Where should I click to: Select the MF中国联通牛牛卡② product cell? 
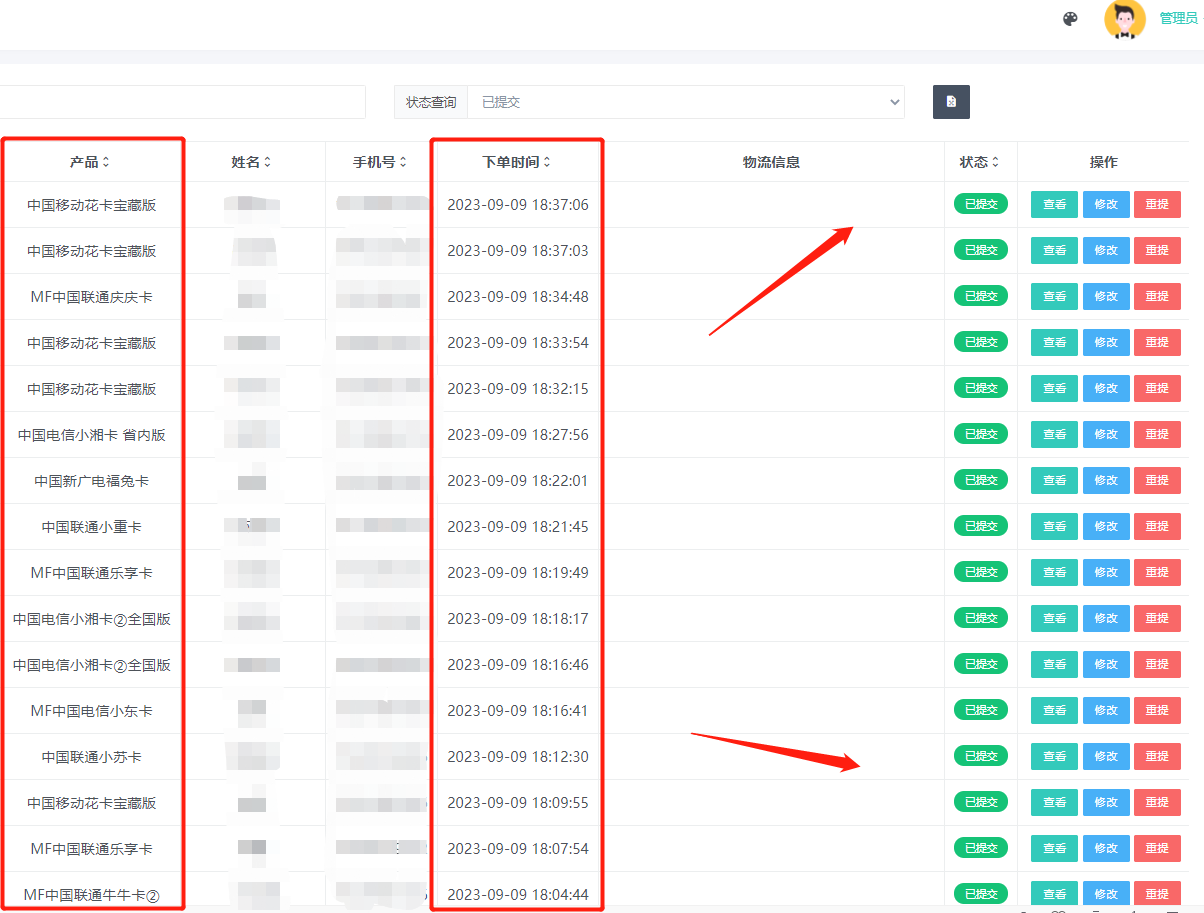click(x=92, y=895)
